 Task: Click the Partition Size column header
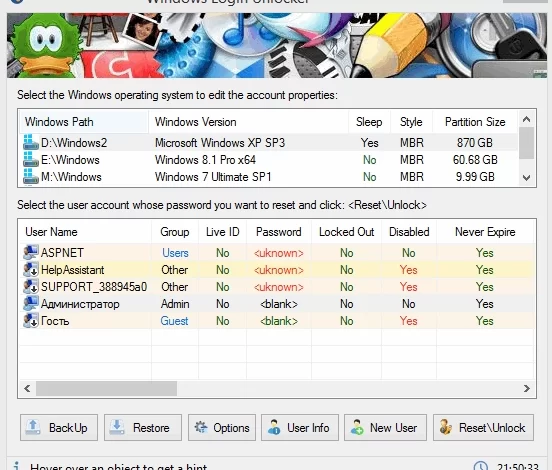point(475,122)
